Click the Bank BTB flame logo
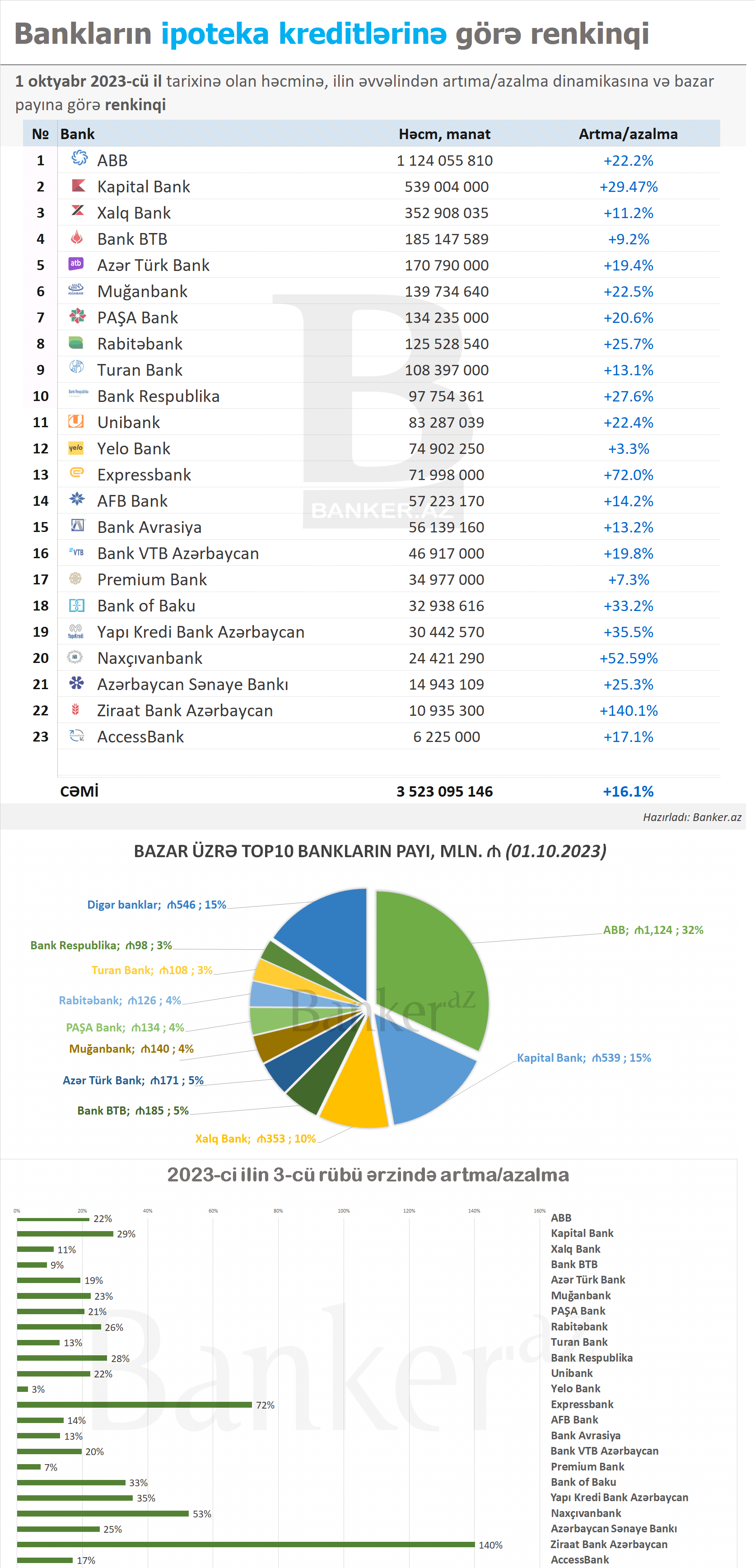 (77, 238)
